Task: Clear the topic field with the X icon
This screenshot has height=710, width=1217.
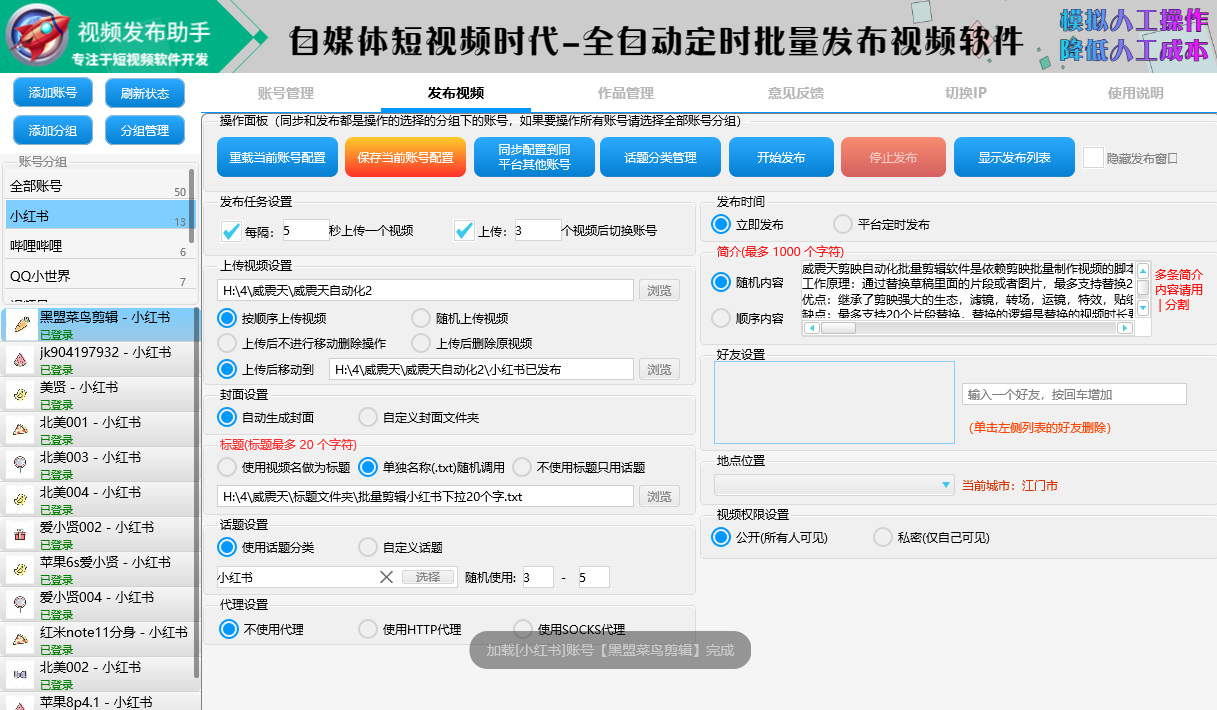Action: coord(386,577)
